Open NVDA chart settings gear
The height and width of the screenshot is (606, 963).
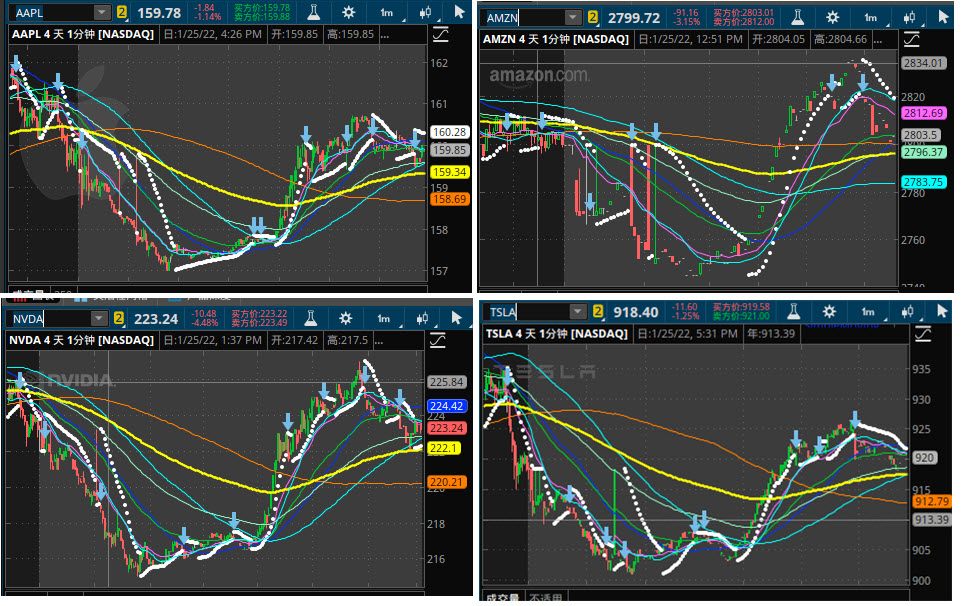coord(346,318)
